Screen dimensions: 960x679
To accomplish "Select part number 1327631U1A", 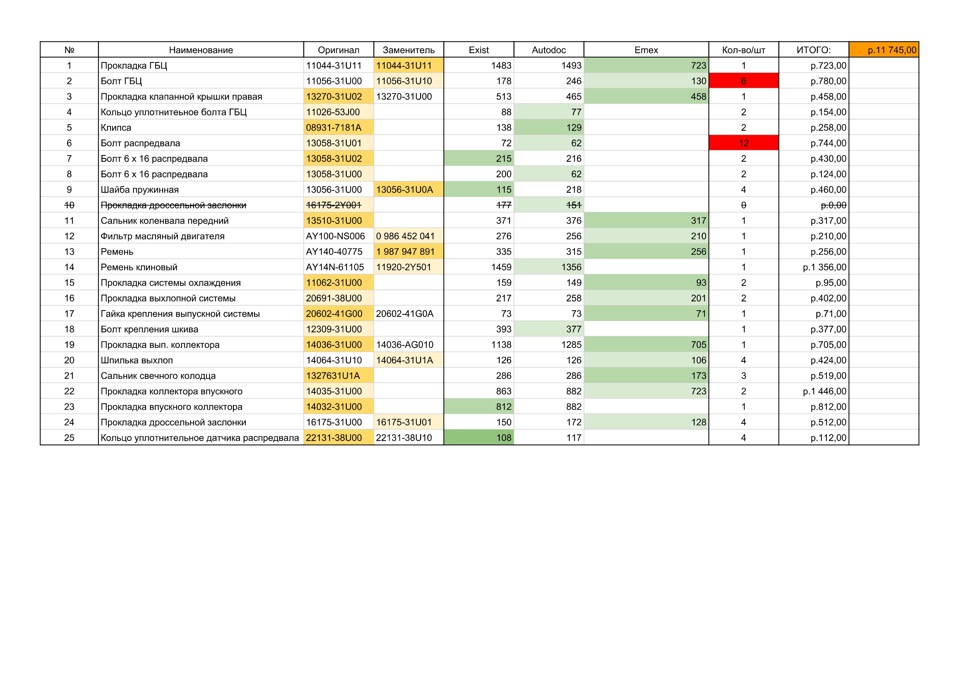I will (338, 376).
